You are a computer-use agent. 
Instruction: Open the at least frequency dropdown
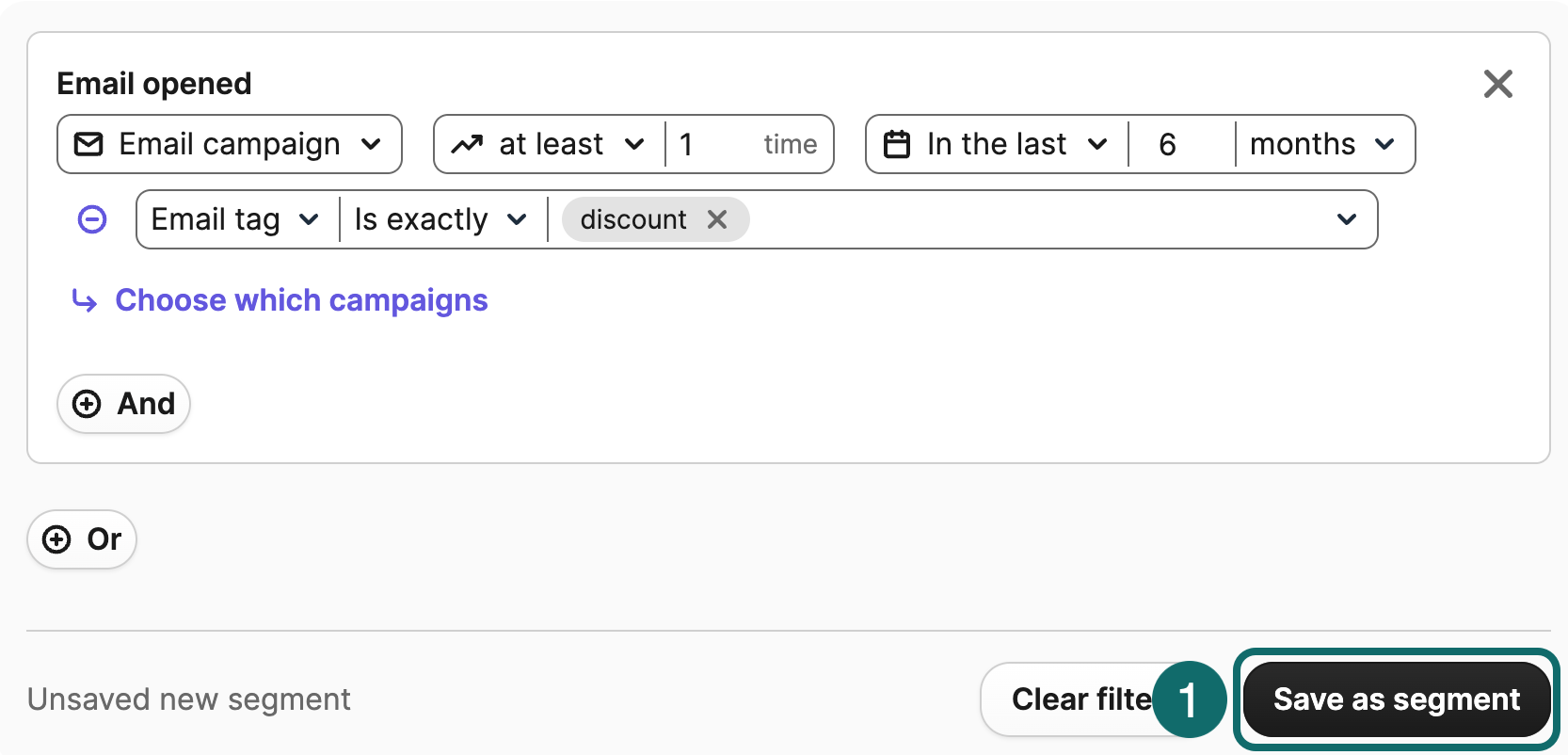(551, 144)
